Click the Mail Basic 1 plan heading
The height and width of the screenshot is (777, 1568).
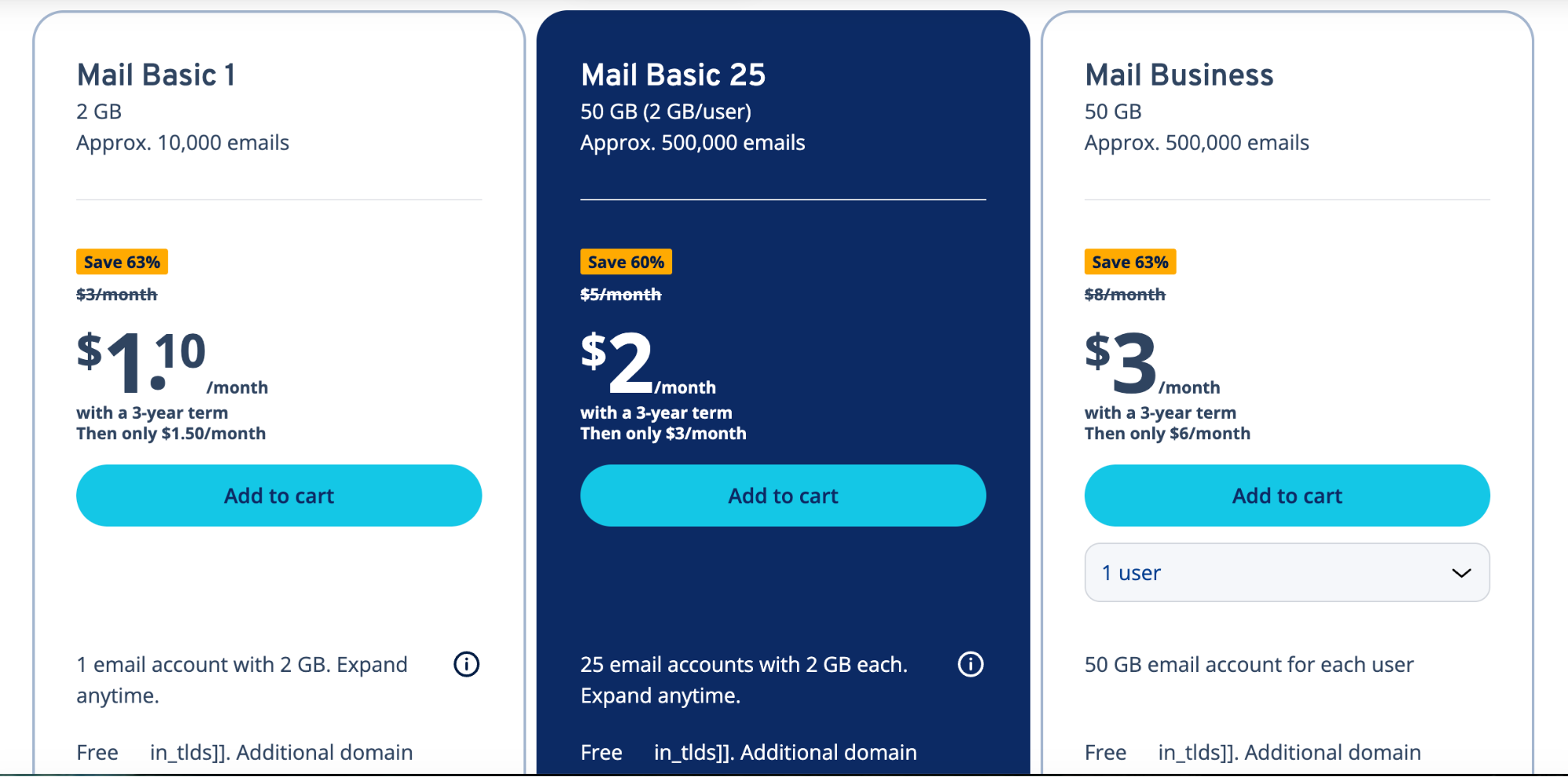point(157,74)
